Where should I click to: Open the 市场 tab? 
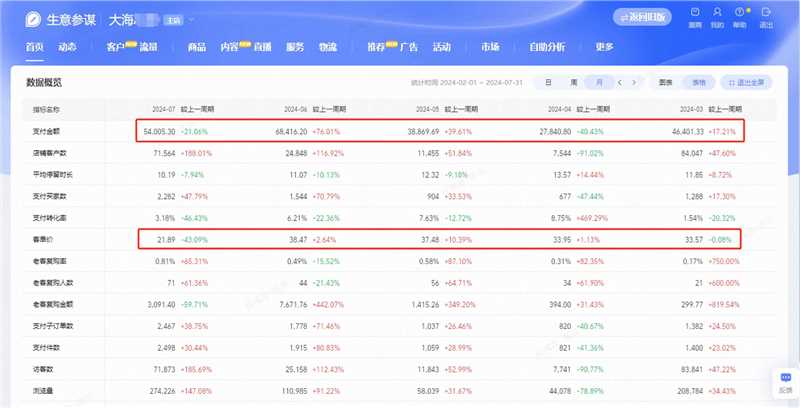tap(490, 47)
